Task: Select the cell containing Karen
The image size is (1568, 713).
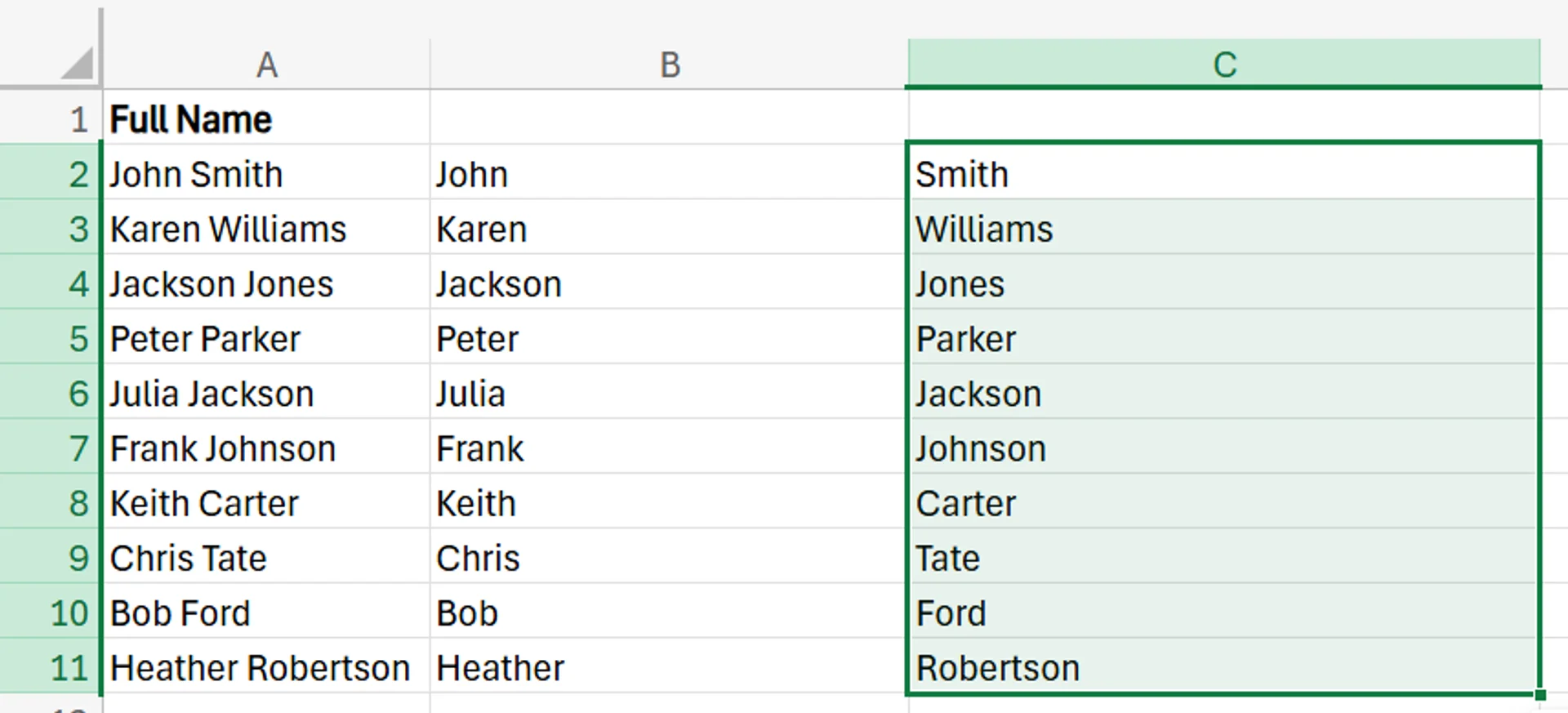Action: coord(669,229)
